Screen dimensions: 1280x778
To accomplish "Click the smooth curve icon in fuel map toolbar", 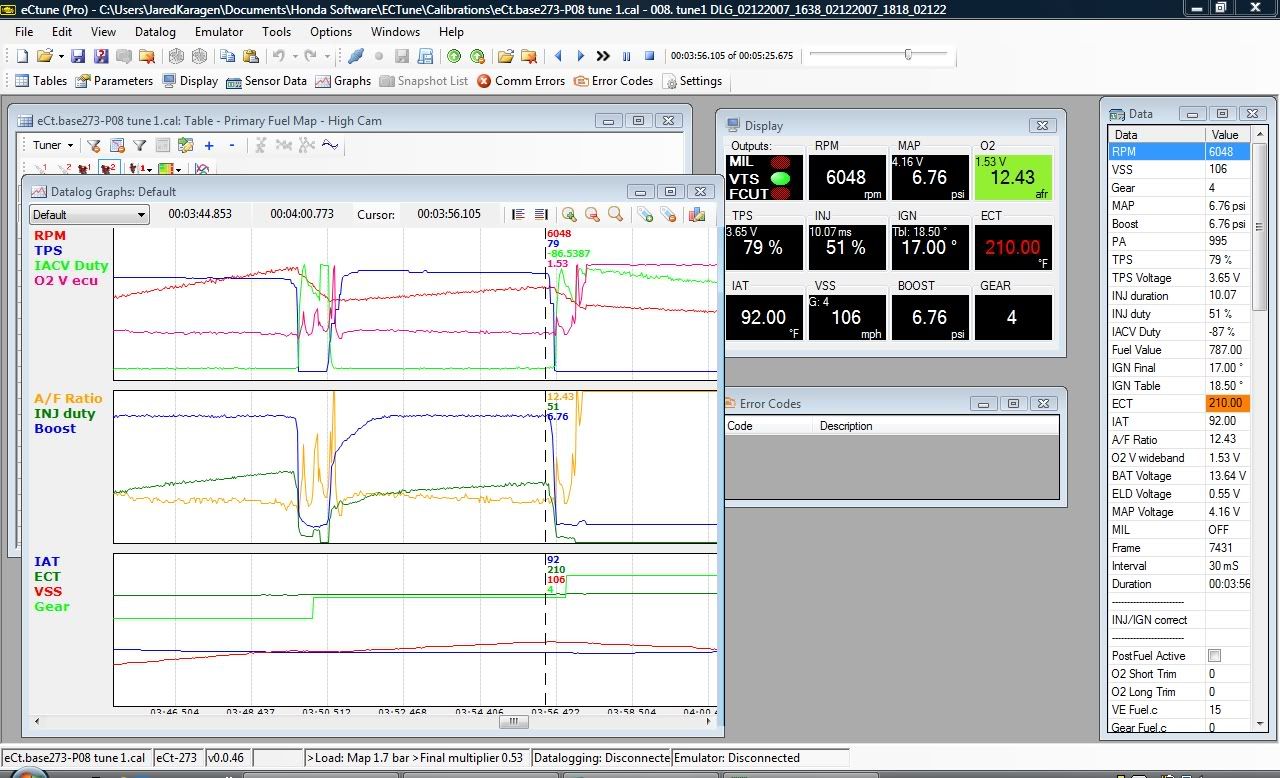I will click(x=330, y=145).
